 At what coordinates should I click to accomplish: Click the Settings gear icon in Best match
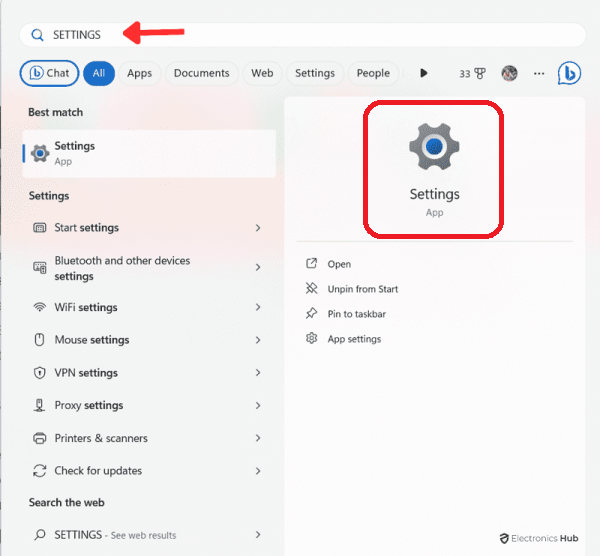pos(40,153)
